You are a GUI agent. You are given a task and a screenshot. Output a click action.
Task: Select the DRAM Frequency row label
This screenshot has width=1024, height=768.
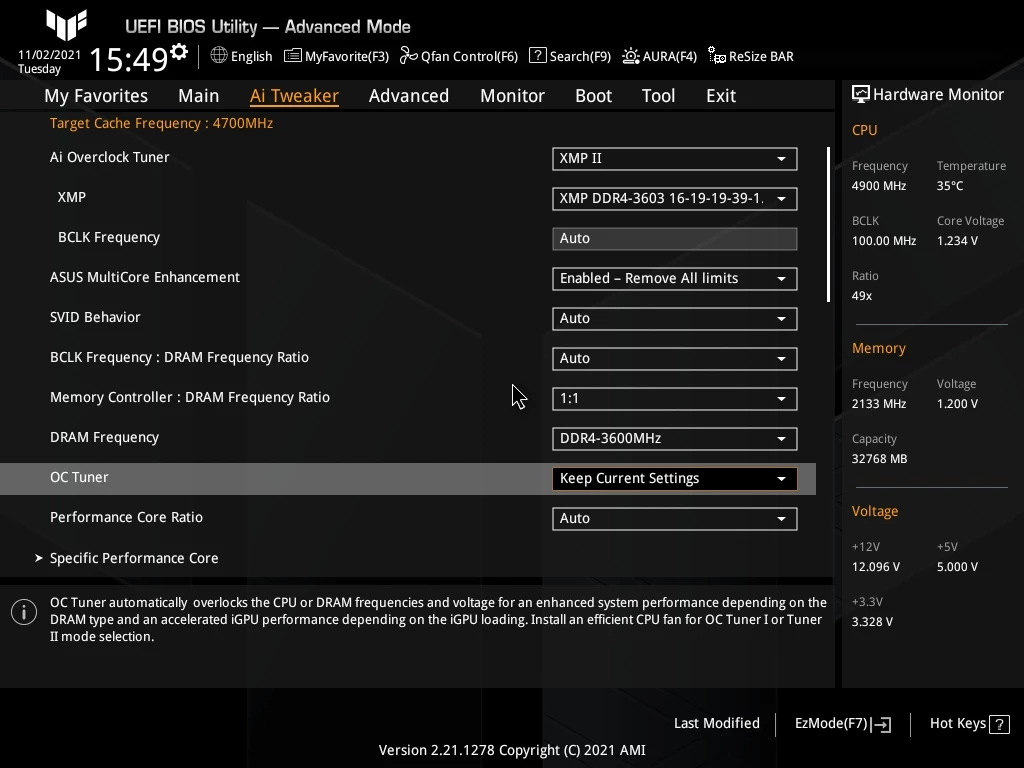coord(104,438)
